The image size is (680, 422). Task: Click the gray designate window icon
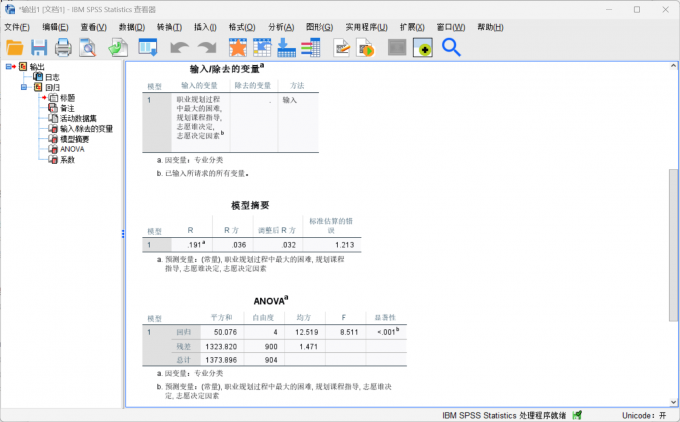tap(397, 48)
